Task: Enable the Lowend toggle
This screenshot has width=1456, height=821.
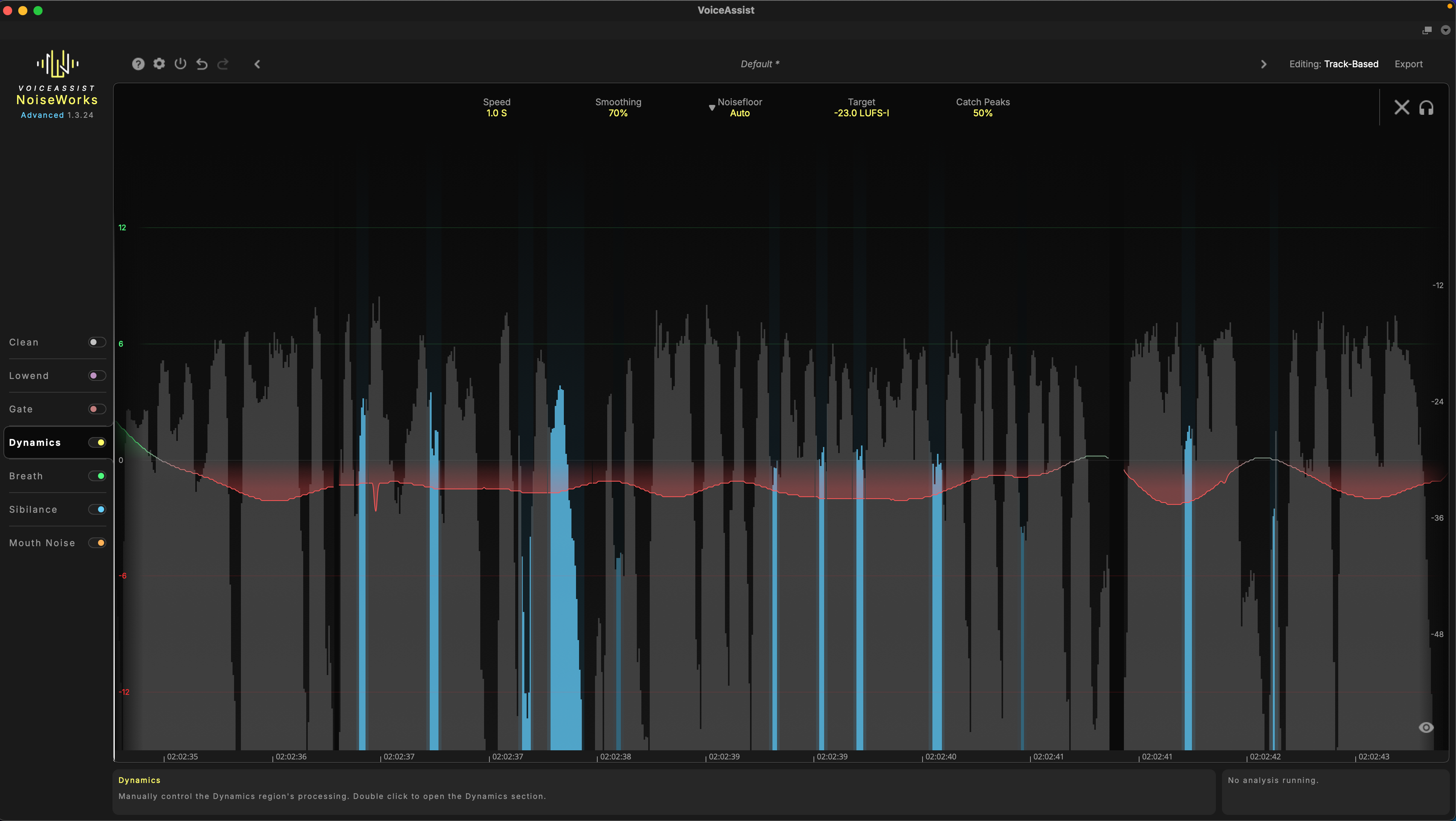Action: click(x=97, y=376)
